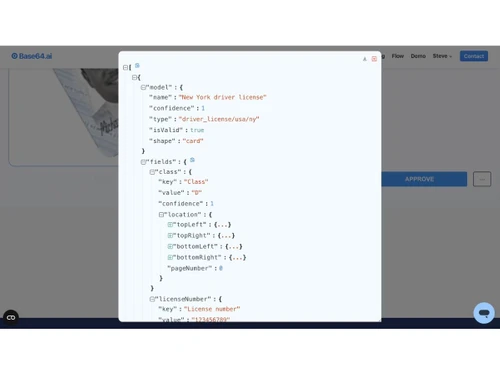Screen dimensions: 500x375
Task: Copy the "fields" object using the clipboard icon
Action: point(192,160)
